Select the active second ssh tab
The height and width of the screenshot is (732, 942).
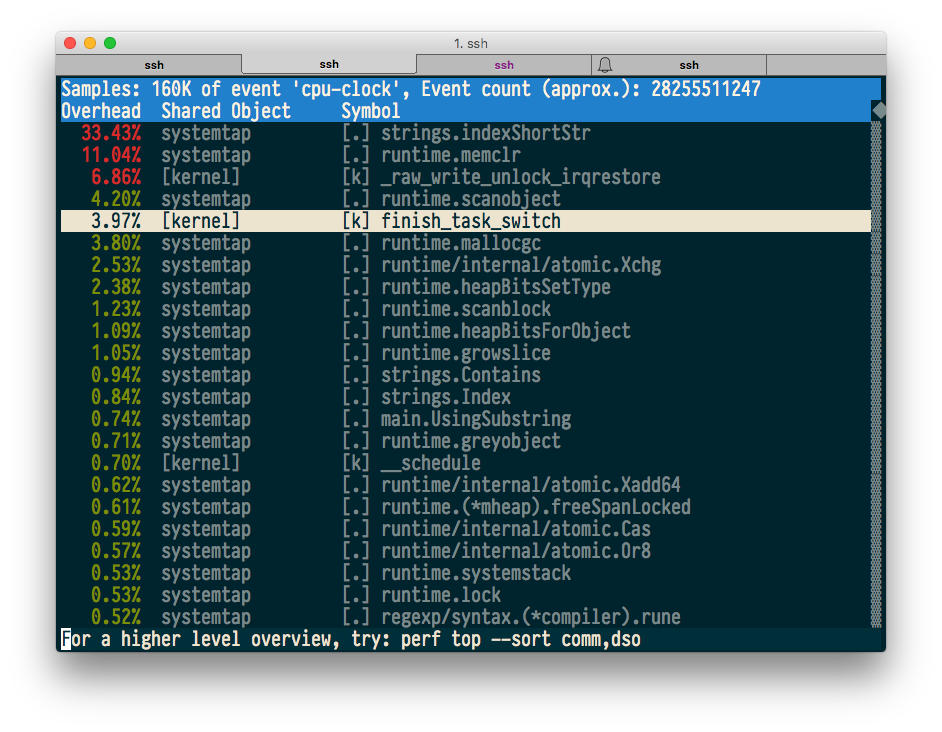click(x=329, y=64)
